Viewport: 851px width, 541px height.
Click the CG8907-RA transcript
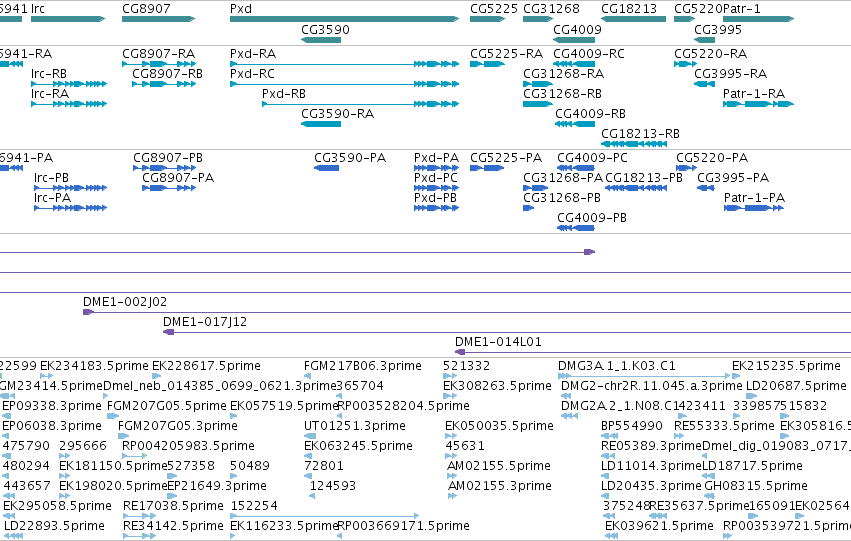point(158,64)
